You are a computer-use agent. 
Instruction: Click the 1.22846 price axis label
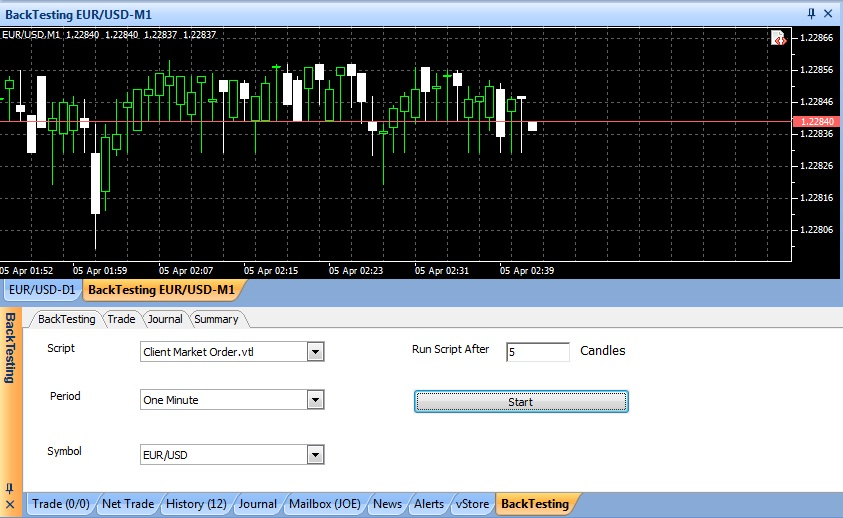point(817,102)
